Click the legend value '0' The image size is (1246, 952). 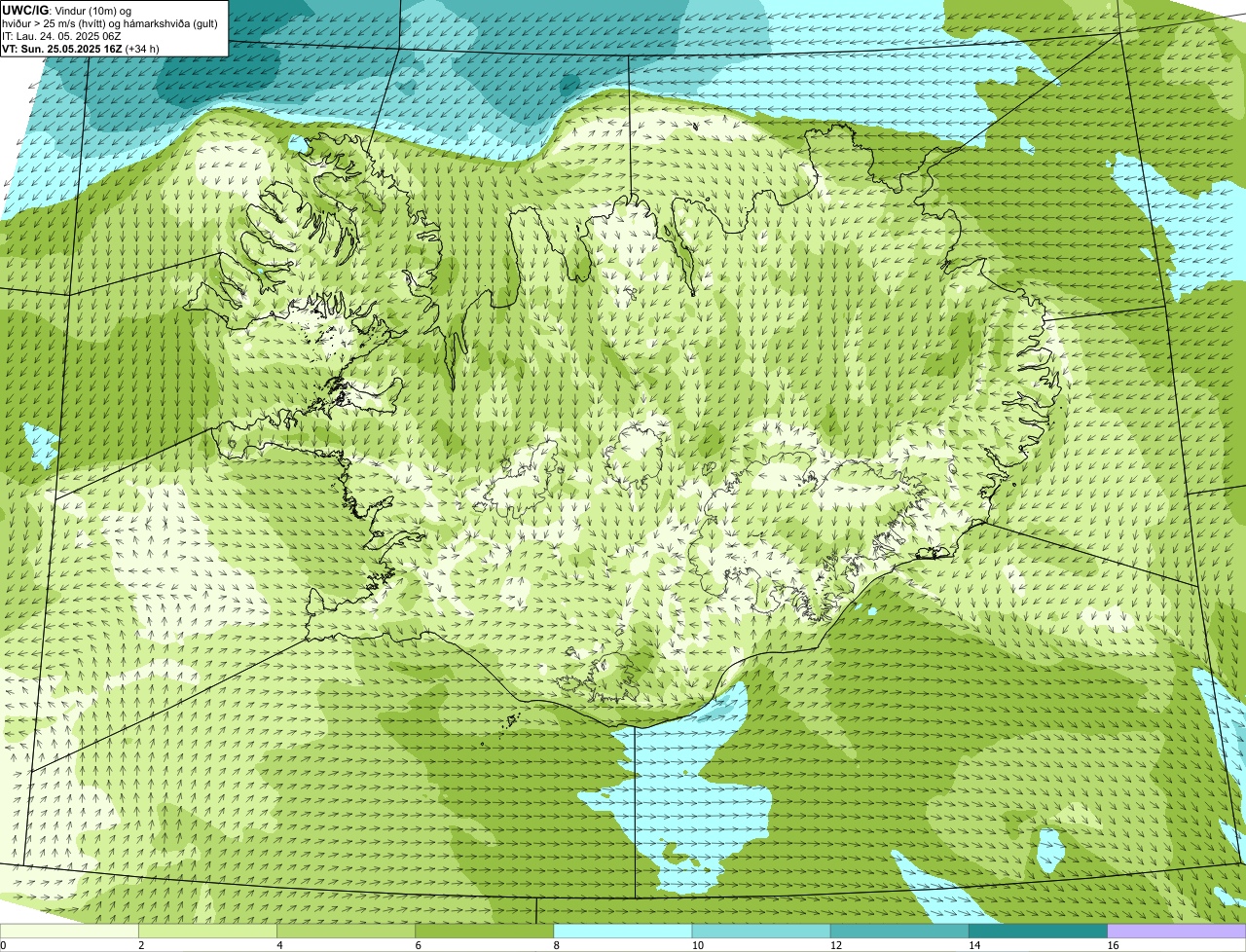tap(3, 945)
